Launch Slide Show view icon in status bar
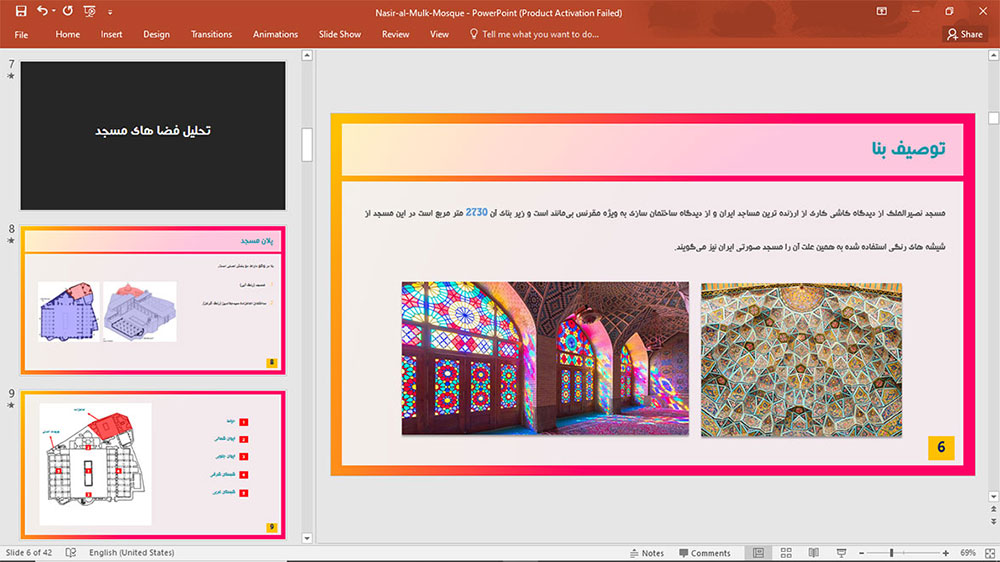 [x=841, y=553]
